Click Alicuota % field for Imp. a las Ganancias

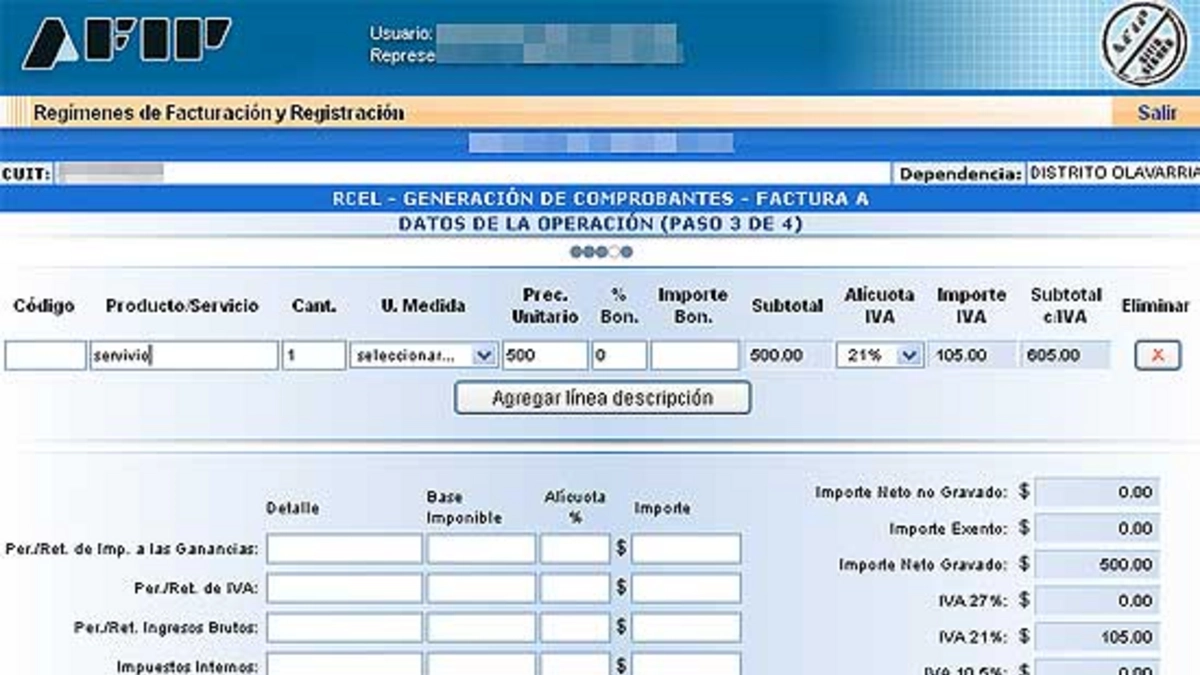[x=575, y=548]
